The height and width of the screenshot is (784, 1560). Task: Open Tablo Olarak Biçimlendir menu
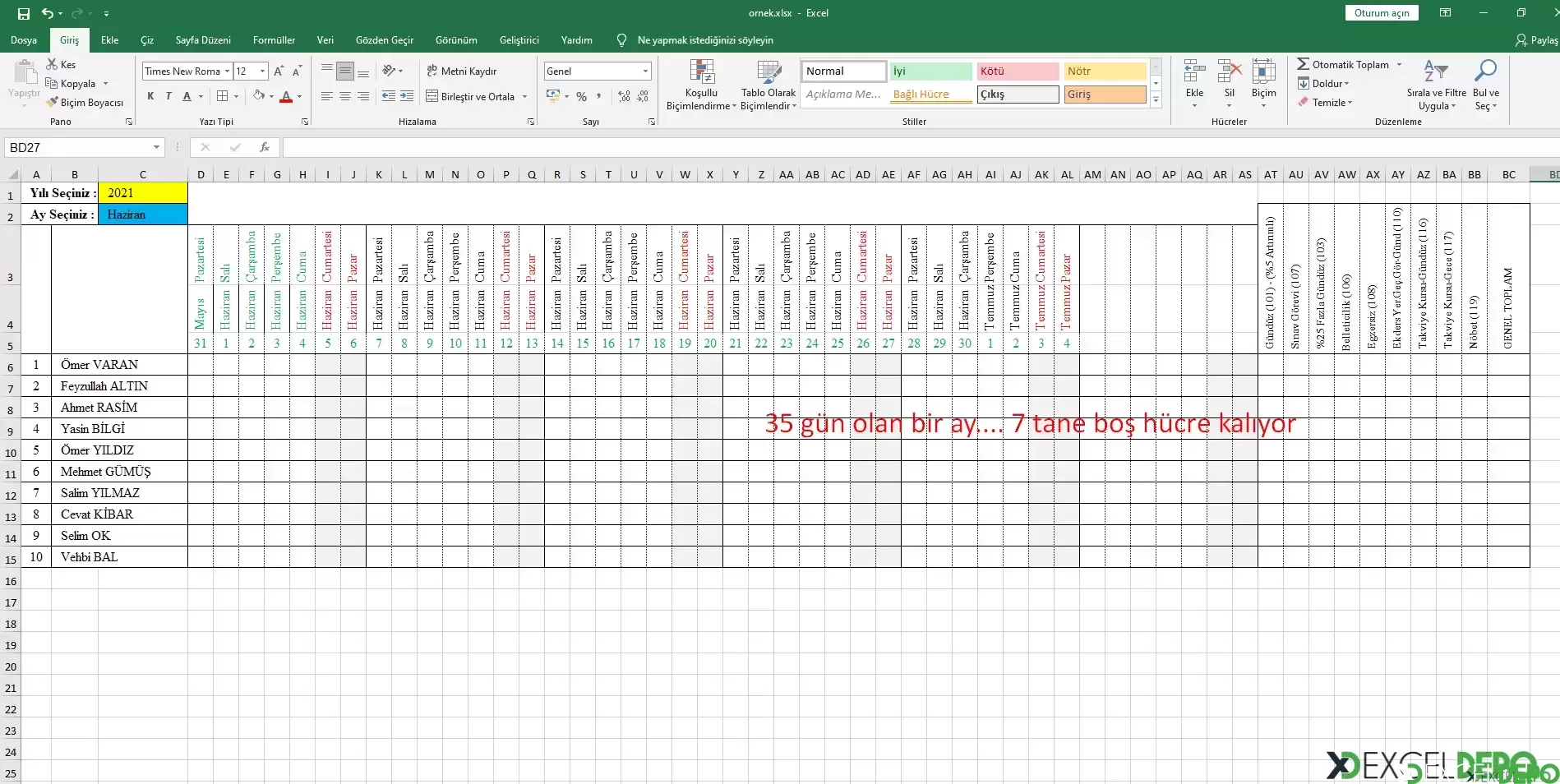pos(768,85)
